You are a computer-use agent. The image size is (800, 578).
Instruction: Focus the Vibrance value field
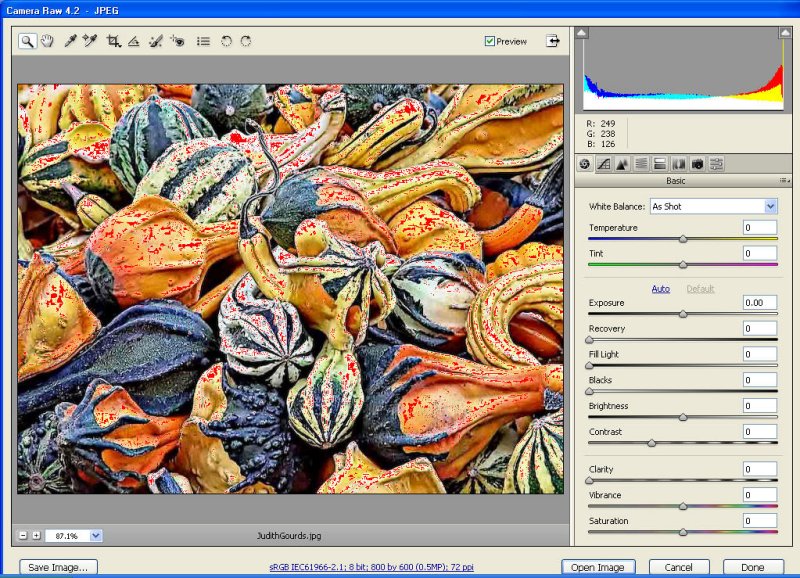(760, 495)
